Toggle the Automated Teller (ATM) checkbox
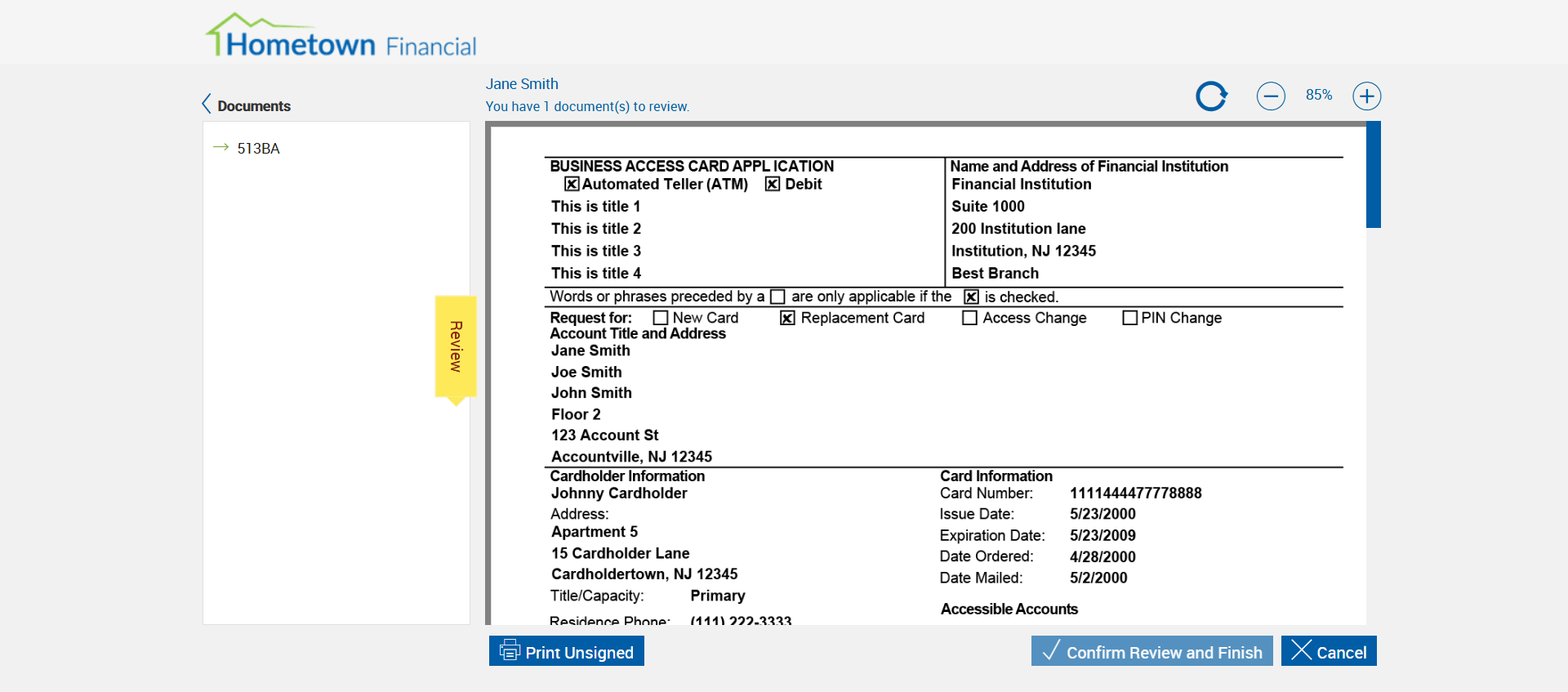The height and width of the screenshot is (692, 1568). (x=572, y=184)
